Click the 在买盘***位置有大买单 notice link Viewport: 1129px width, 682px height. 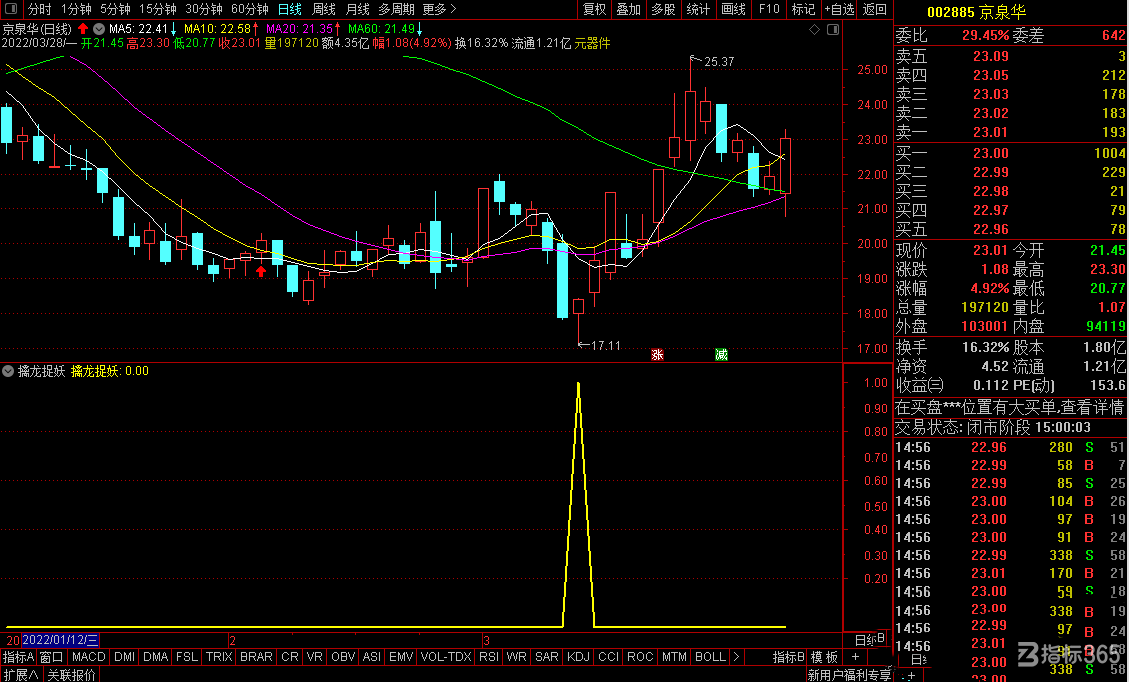pyautogui.click(x=1009, y=408)
